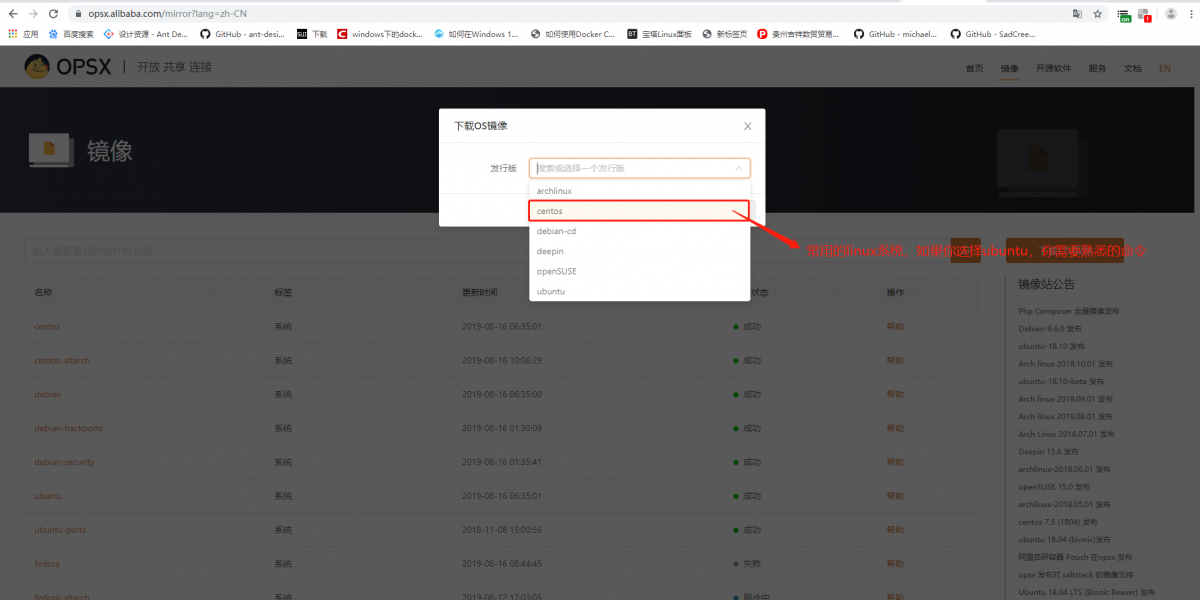The width and height of the screenshot is (1200, 600).
Task: Open 文档 navigation item
Action: coord(1132,68)
